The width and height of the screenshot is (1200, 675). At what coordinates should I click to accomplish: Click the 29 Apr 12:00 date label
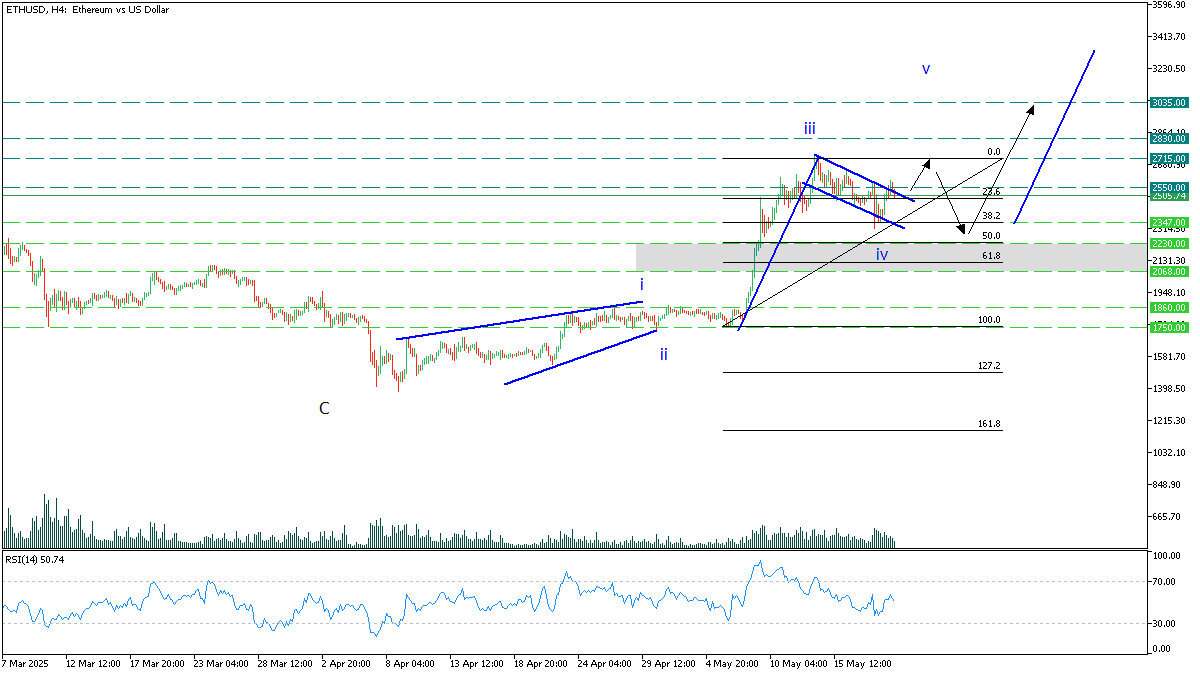click(x=669, y=663)
